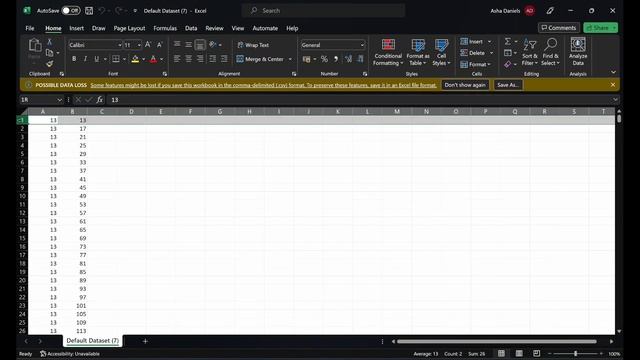The image size is (640, 360).
Task: Top align cell content
Action: (177, 44)
